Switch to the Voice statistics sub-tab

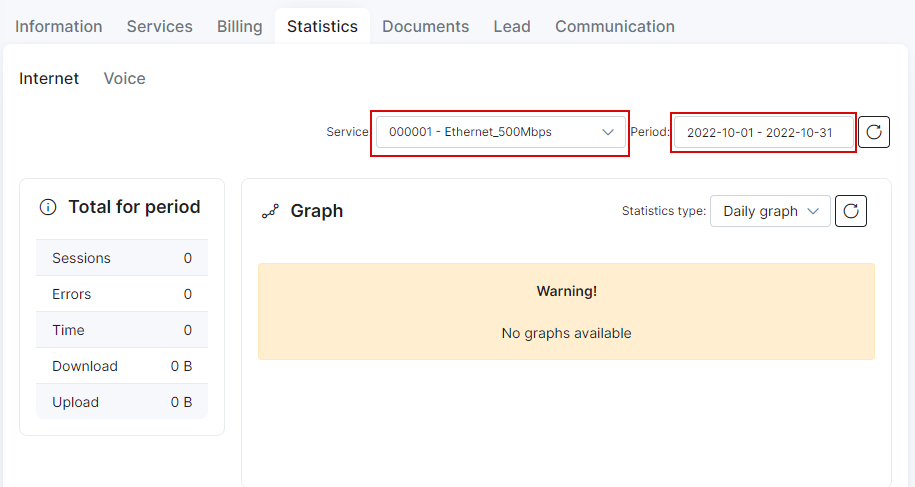tap(124, 78)
